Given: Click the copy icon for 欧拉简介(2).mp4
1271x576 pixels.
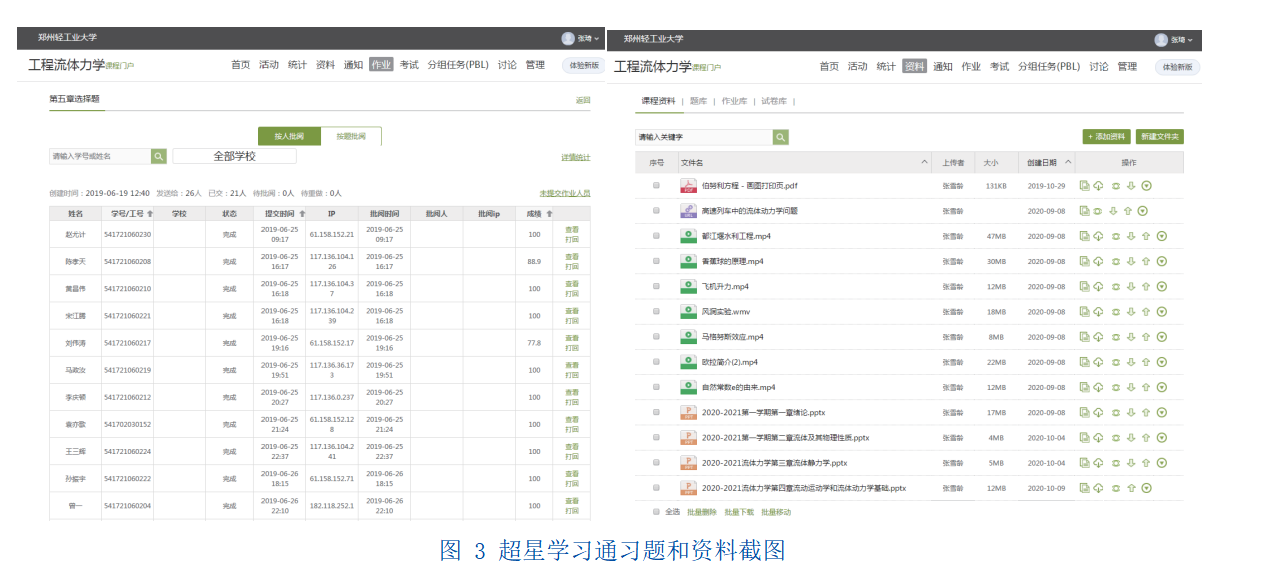Looking at the screenshot, I should (x=1085, y=361).
